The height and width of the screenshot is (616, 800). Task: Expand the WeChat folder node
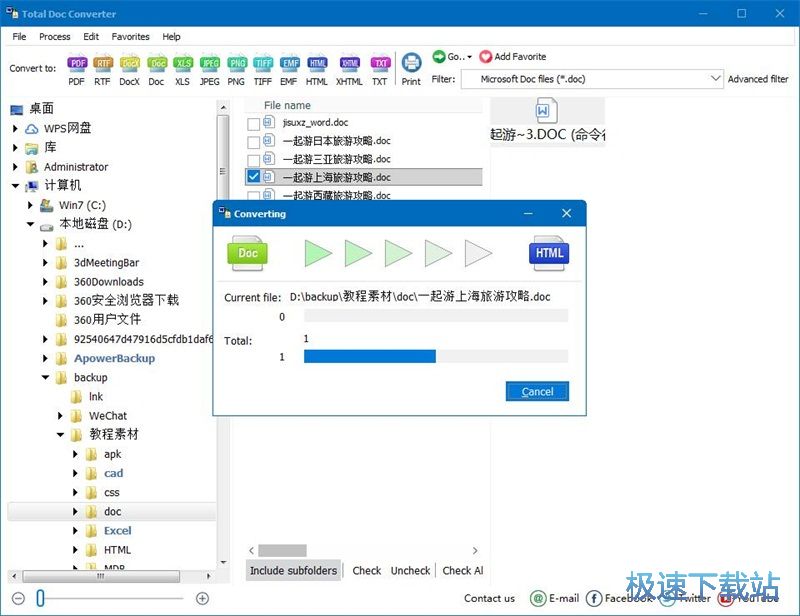(60, 416)
